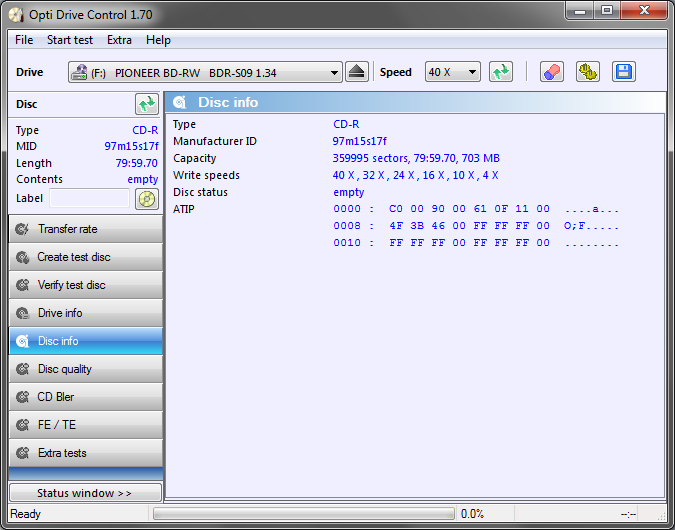The height and width of the screenshot is (530, 675).
Task: Click the ATIP row 0000 hex data
Action: 469,209
